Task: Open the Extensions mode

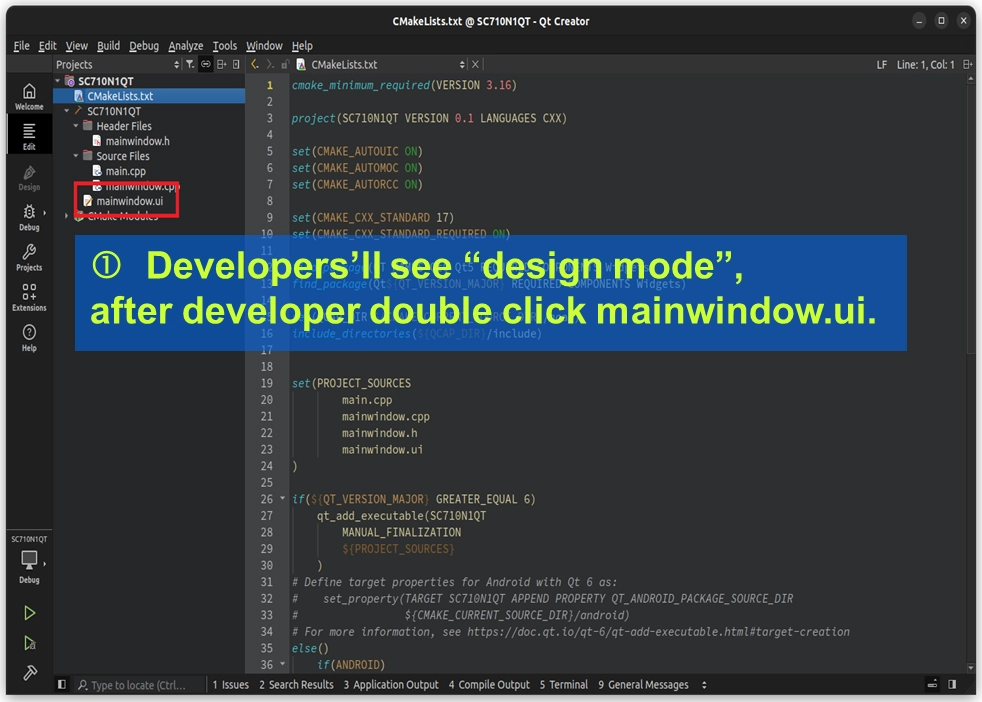Action: [29, 297]
